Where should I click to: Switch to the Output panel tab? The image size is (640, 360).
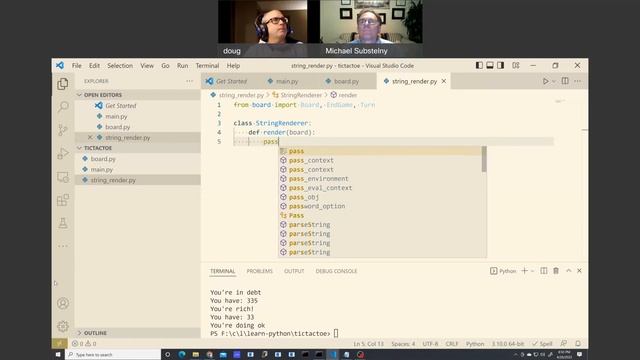point(294,271)
